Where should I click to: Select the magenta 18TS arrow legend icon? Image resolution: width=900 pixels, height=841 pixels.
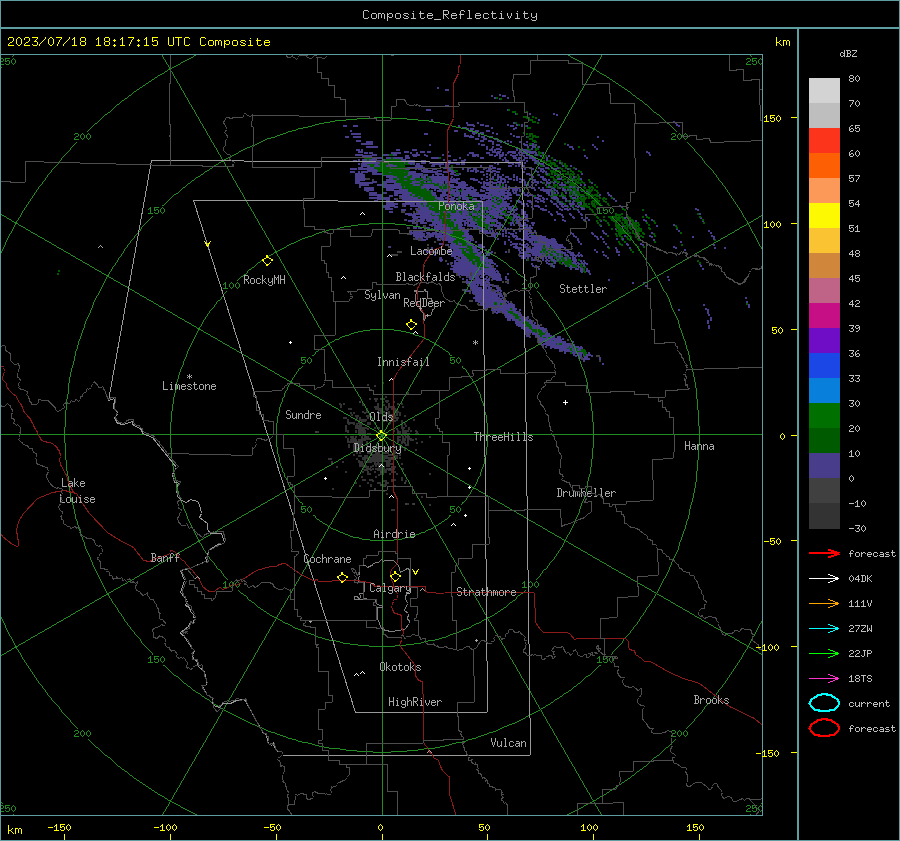824,679
